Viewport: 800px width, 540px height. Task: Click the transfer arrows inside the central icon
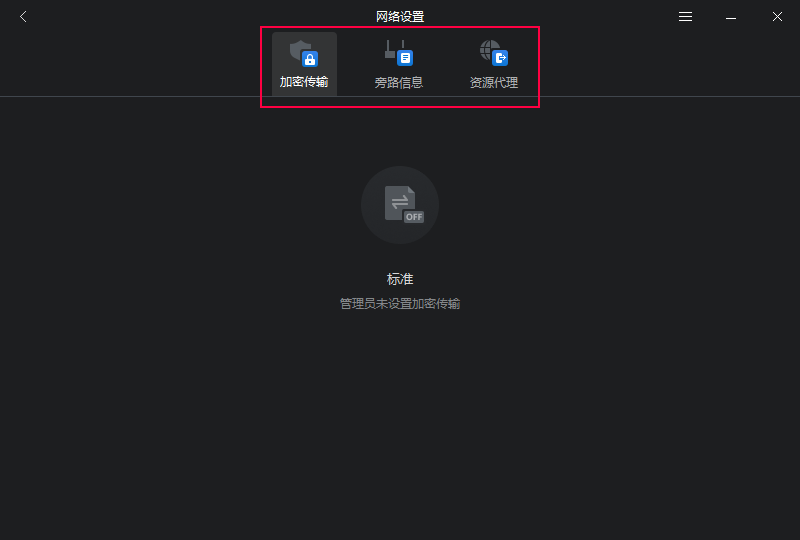pos(400,202)
